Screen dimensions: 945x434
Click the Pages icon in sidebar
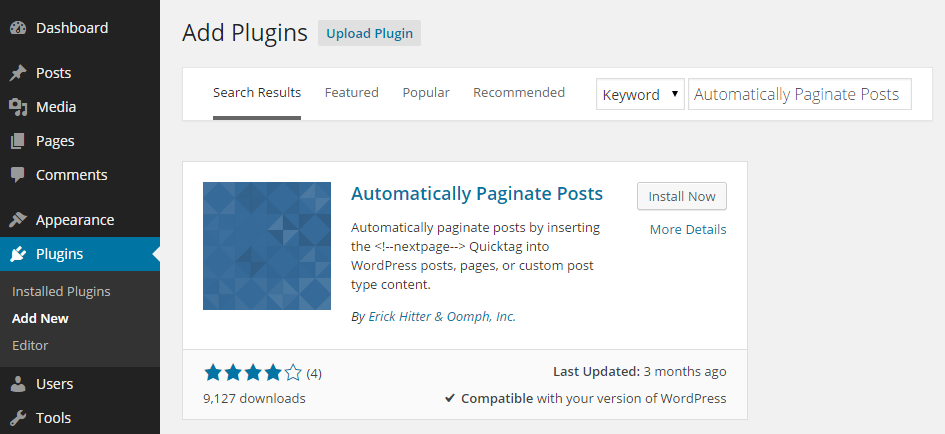18,141
